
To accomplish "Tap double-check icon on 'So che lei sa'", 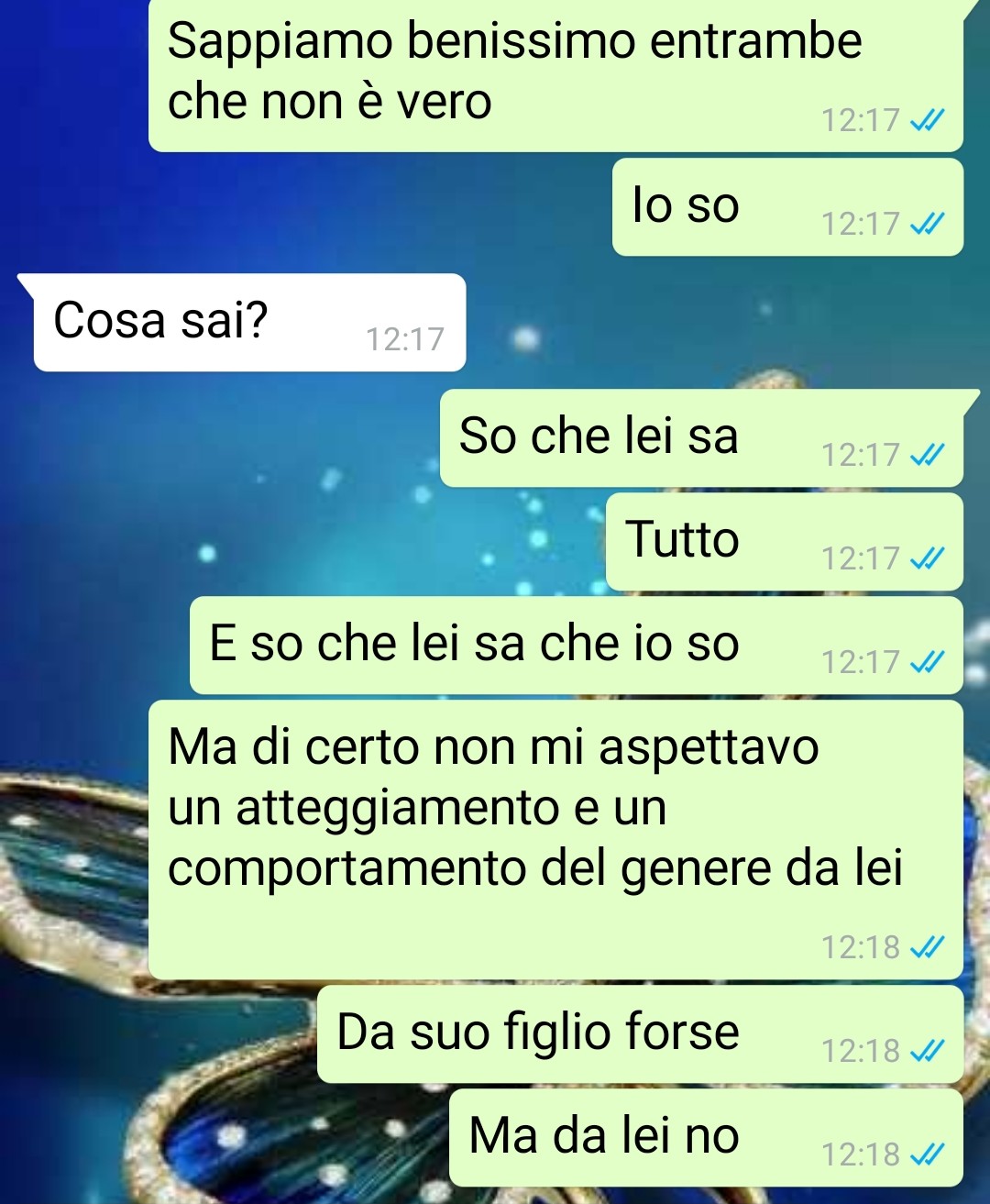I will [x=927, y=455].
